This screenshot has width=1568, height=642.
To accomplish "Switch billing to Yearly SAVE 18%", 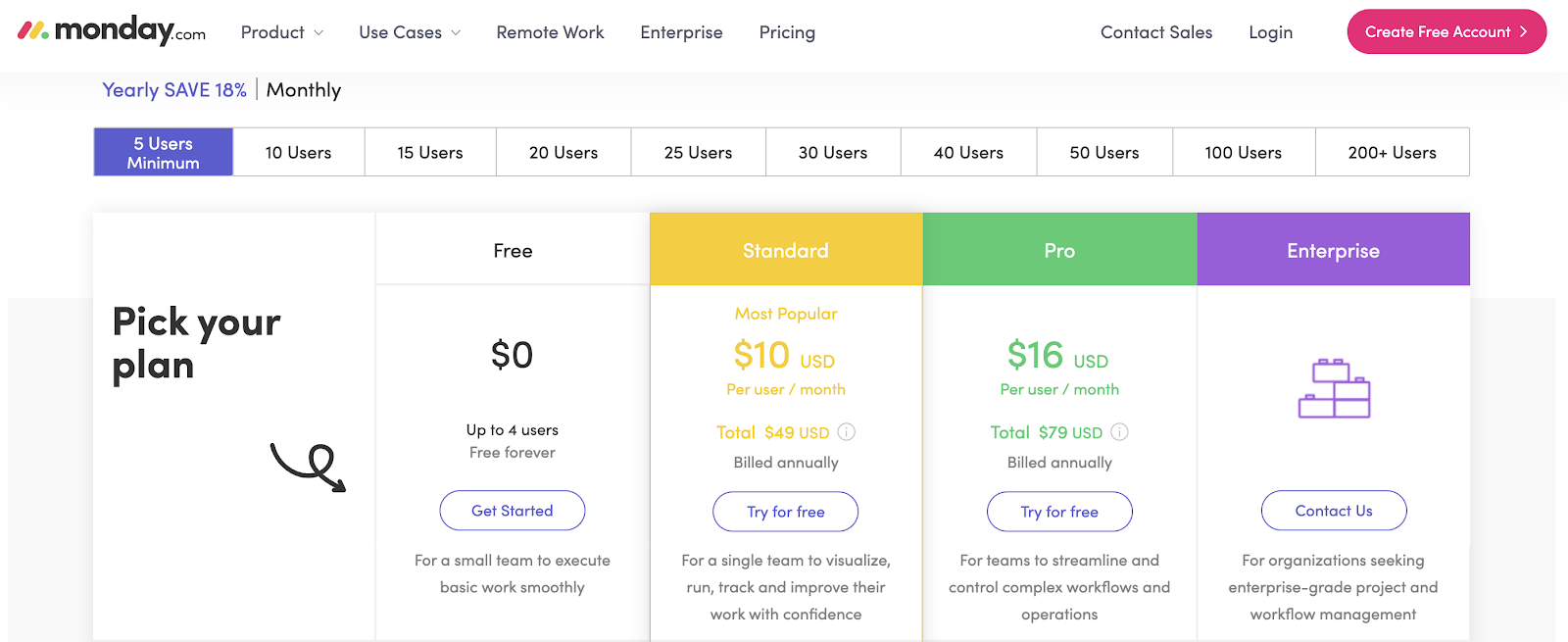I will (174, 90).
